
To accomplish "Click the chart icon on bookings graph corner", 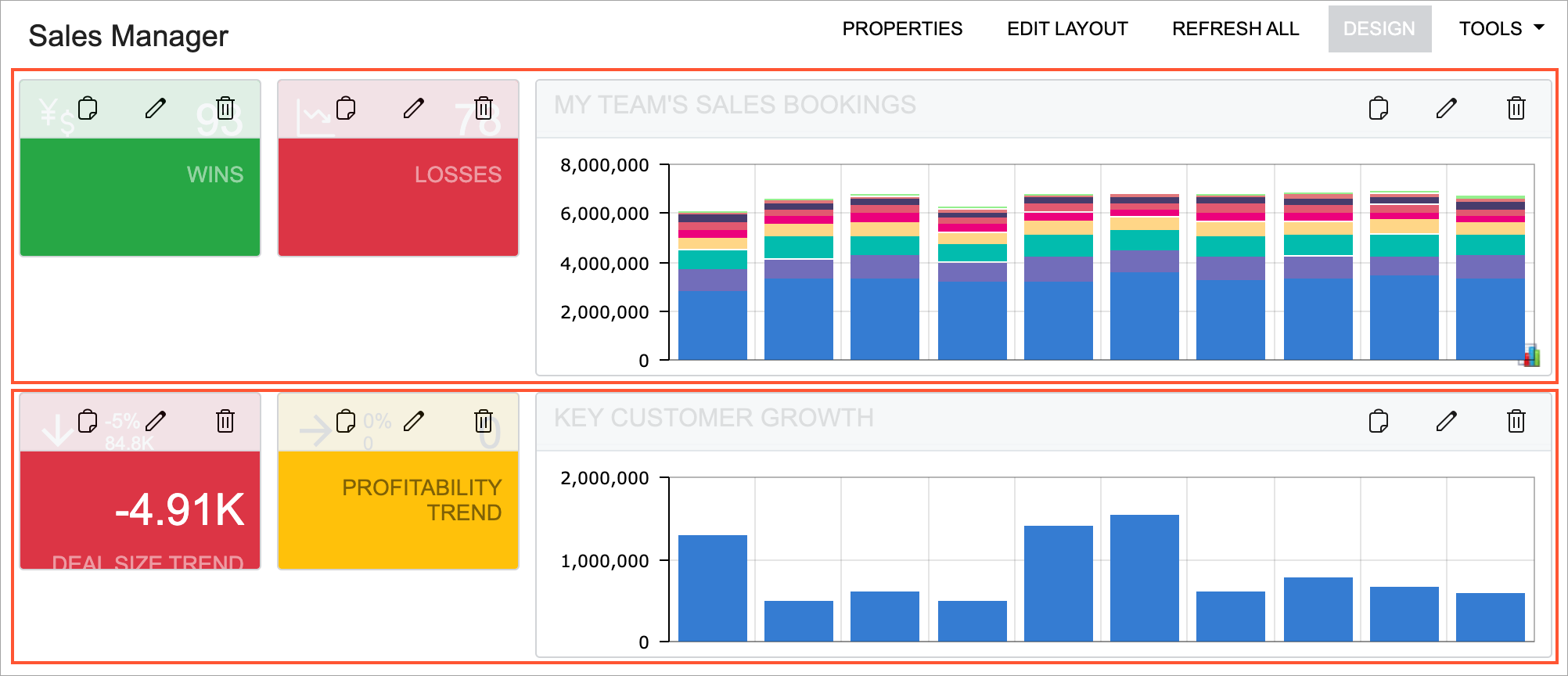I will (1530, 356).
